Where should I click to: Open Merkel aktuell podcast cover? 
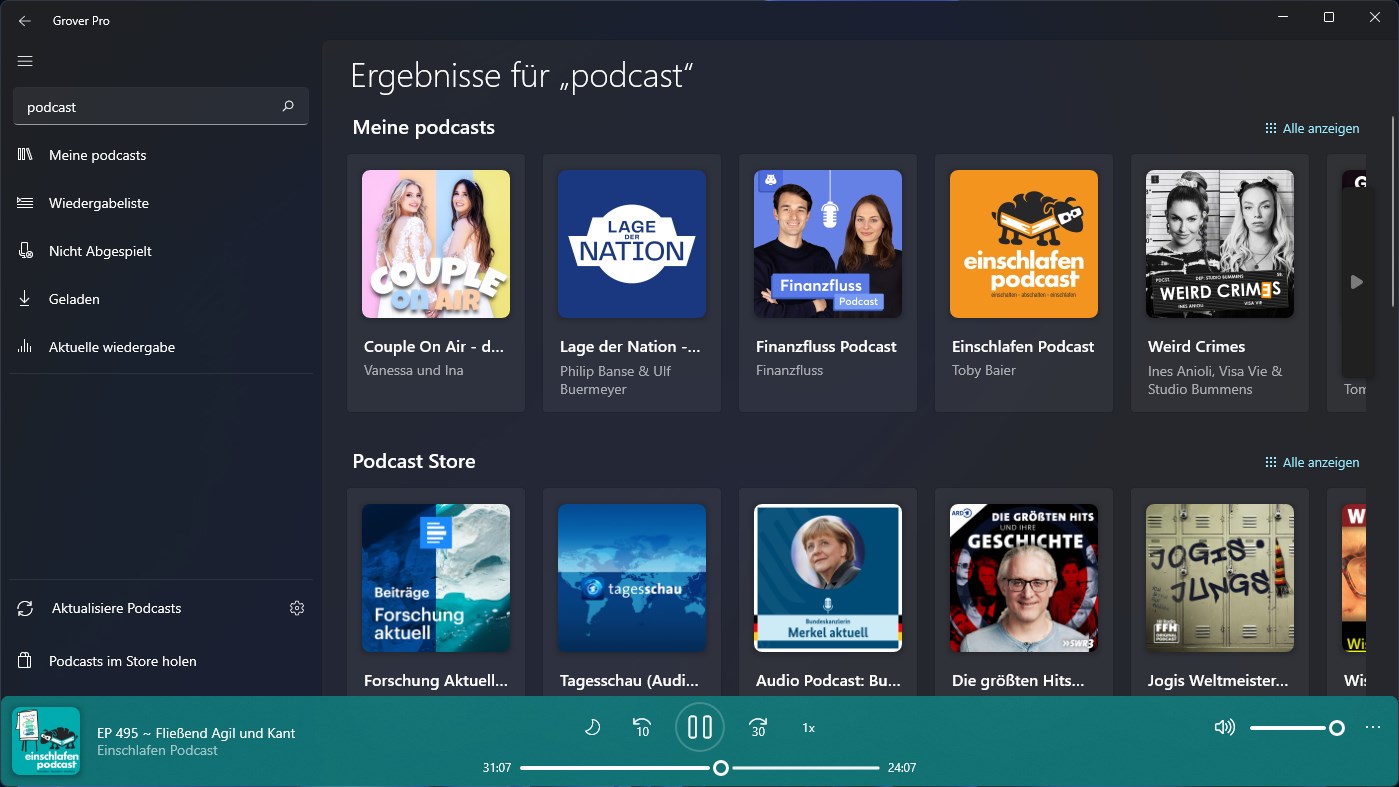click(828, 578)
